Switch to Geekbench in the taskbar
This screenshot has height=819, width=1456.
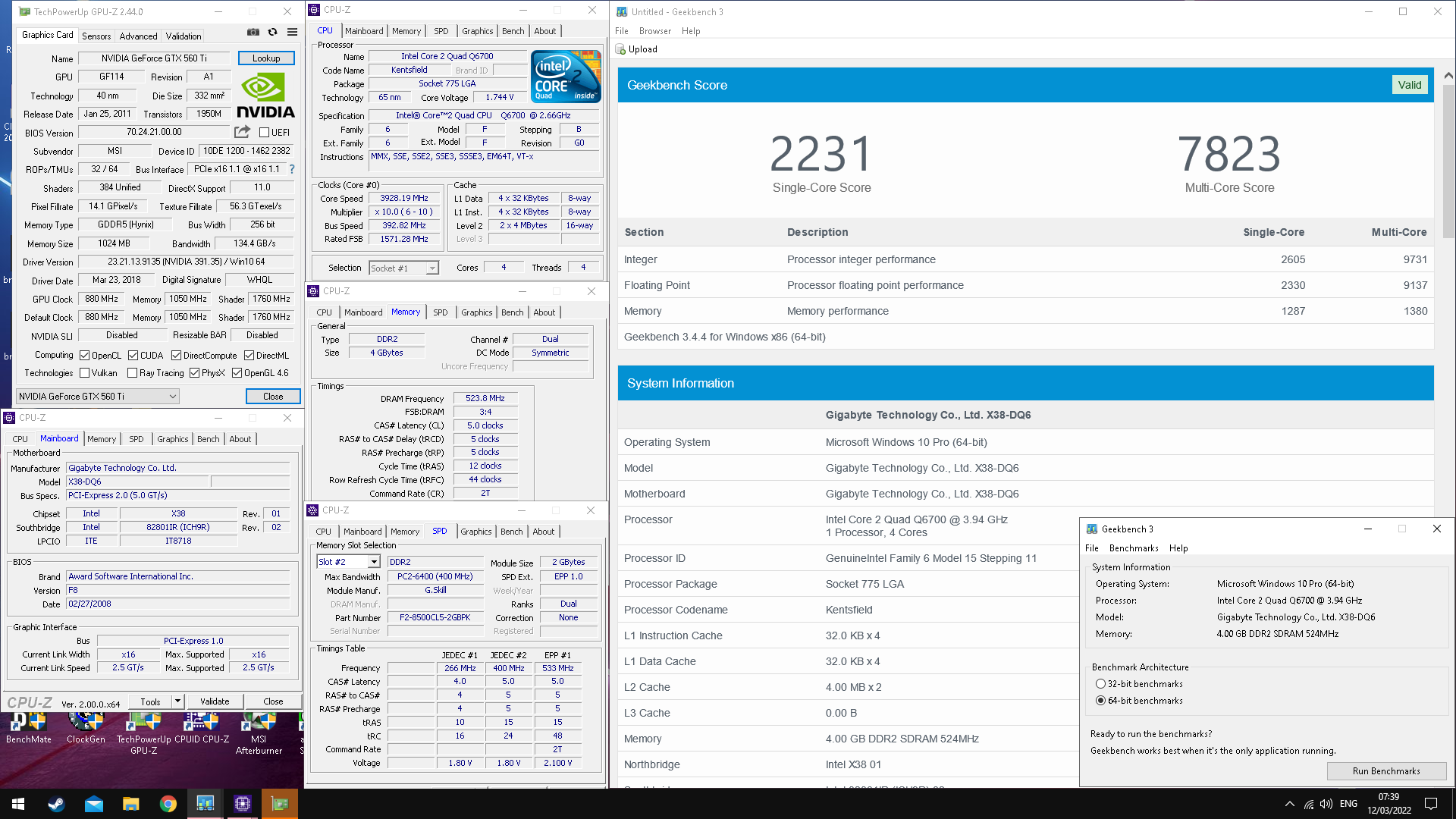coord(206,804)
